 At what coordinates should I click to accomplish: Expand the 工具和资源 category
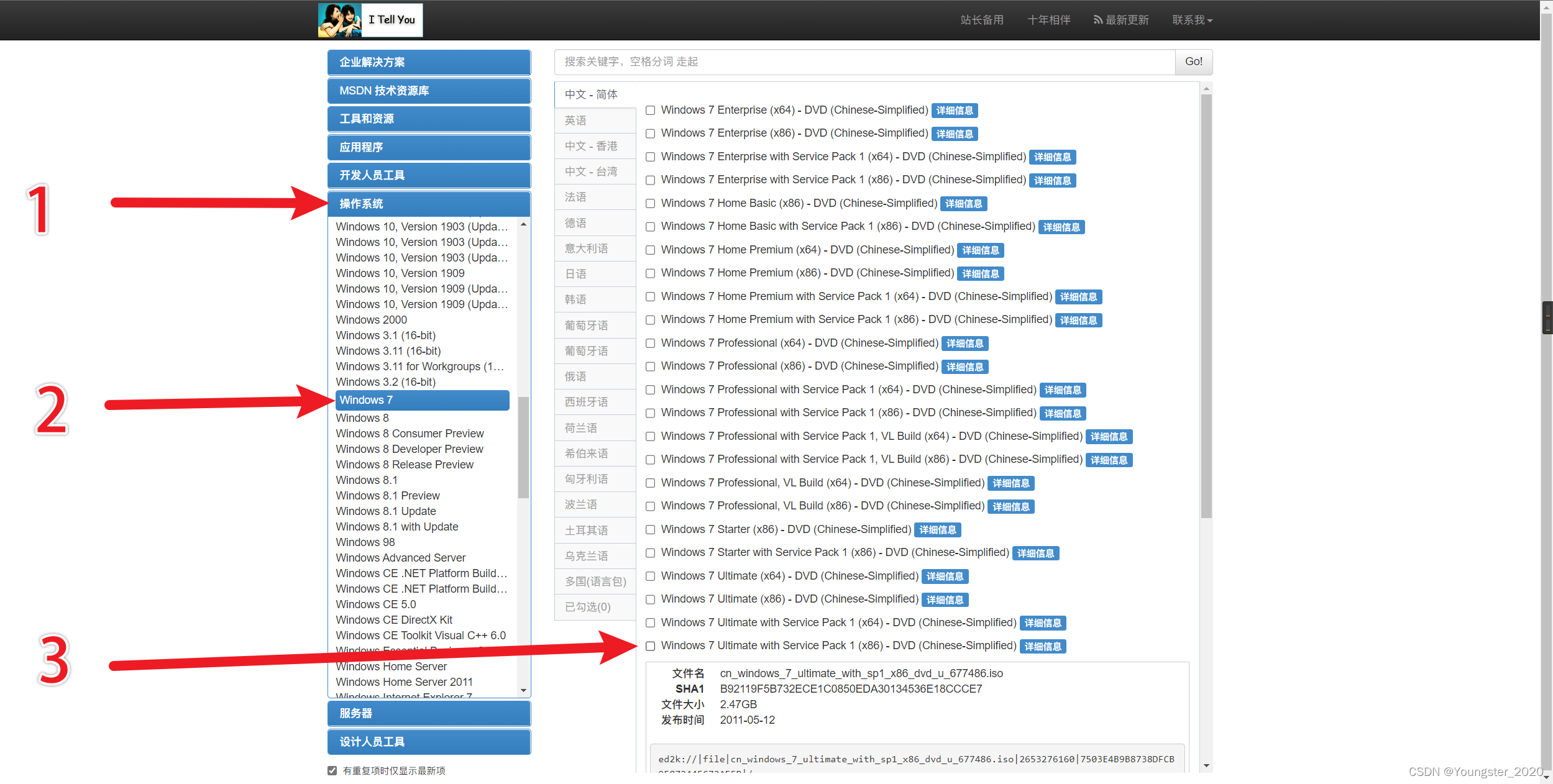(429, 119)
